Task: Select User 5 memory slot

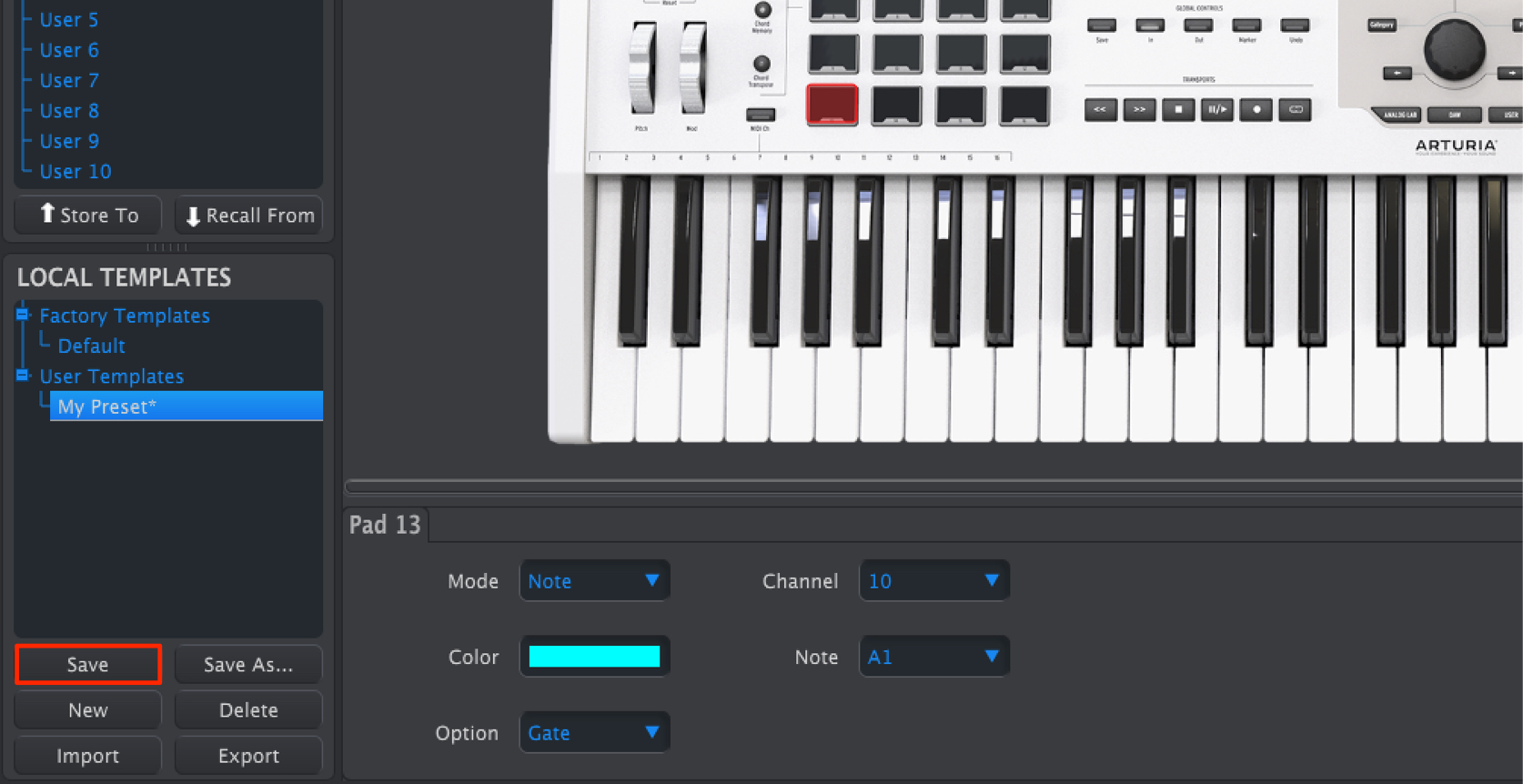Action: (x=68, y=19)
